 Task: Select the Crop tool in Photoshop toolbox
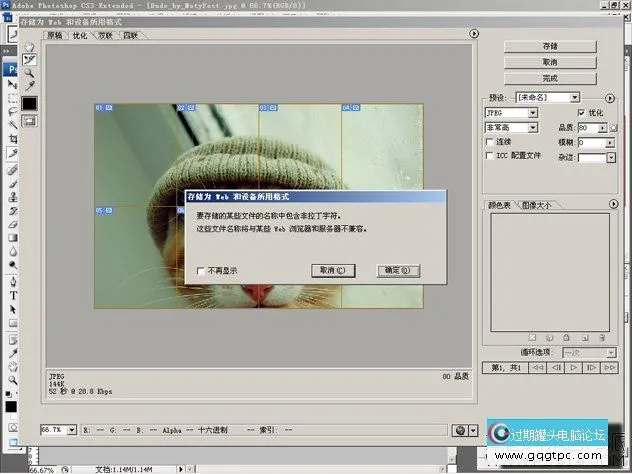[12, 139]
